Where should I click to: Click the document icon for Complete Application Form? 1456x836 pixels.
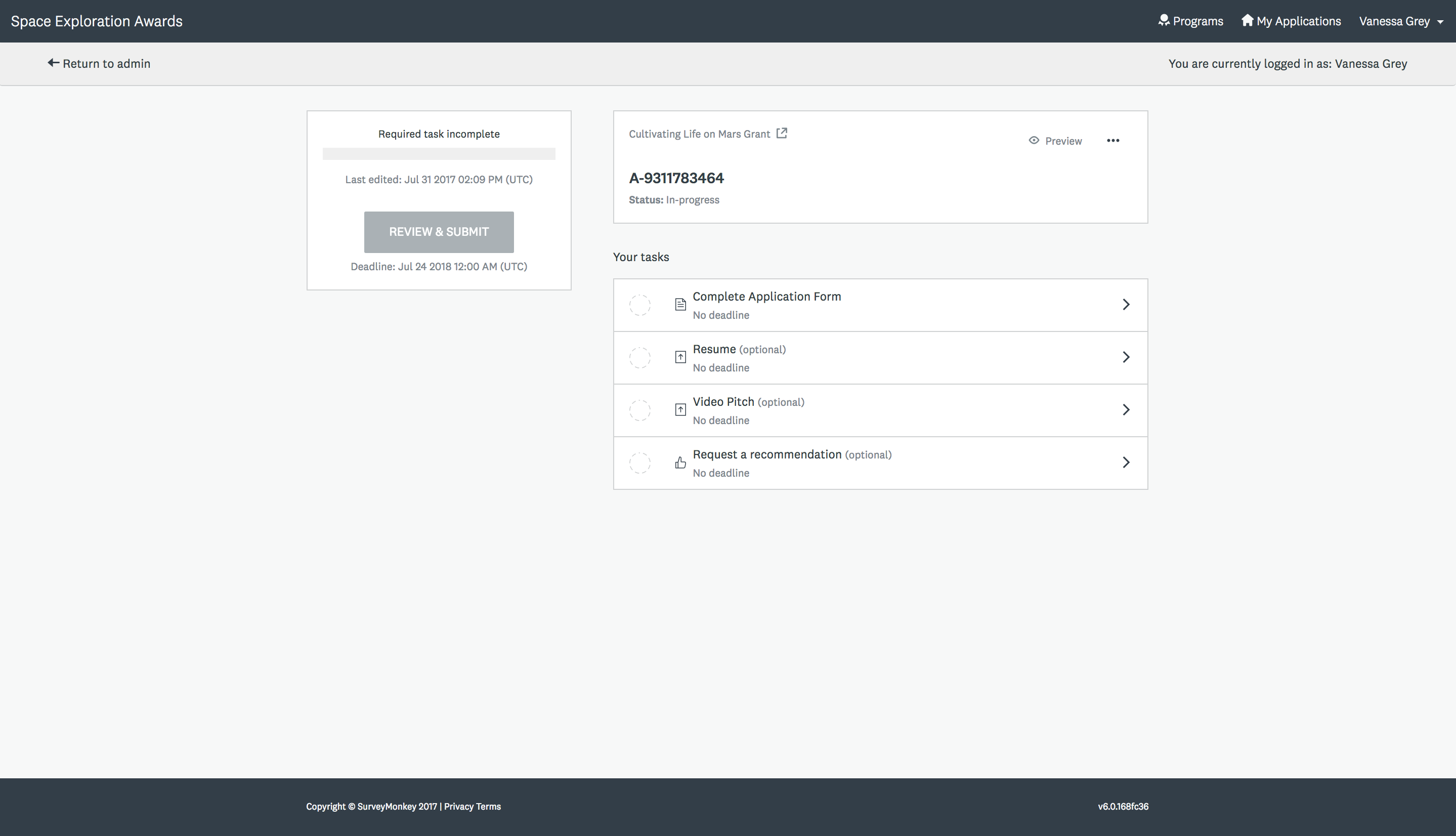680,304
